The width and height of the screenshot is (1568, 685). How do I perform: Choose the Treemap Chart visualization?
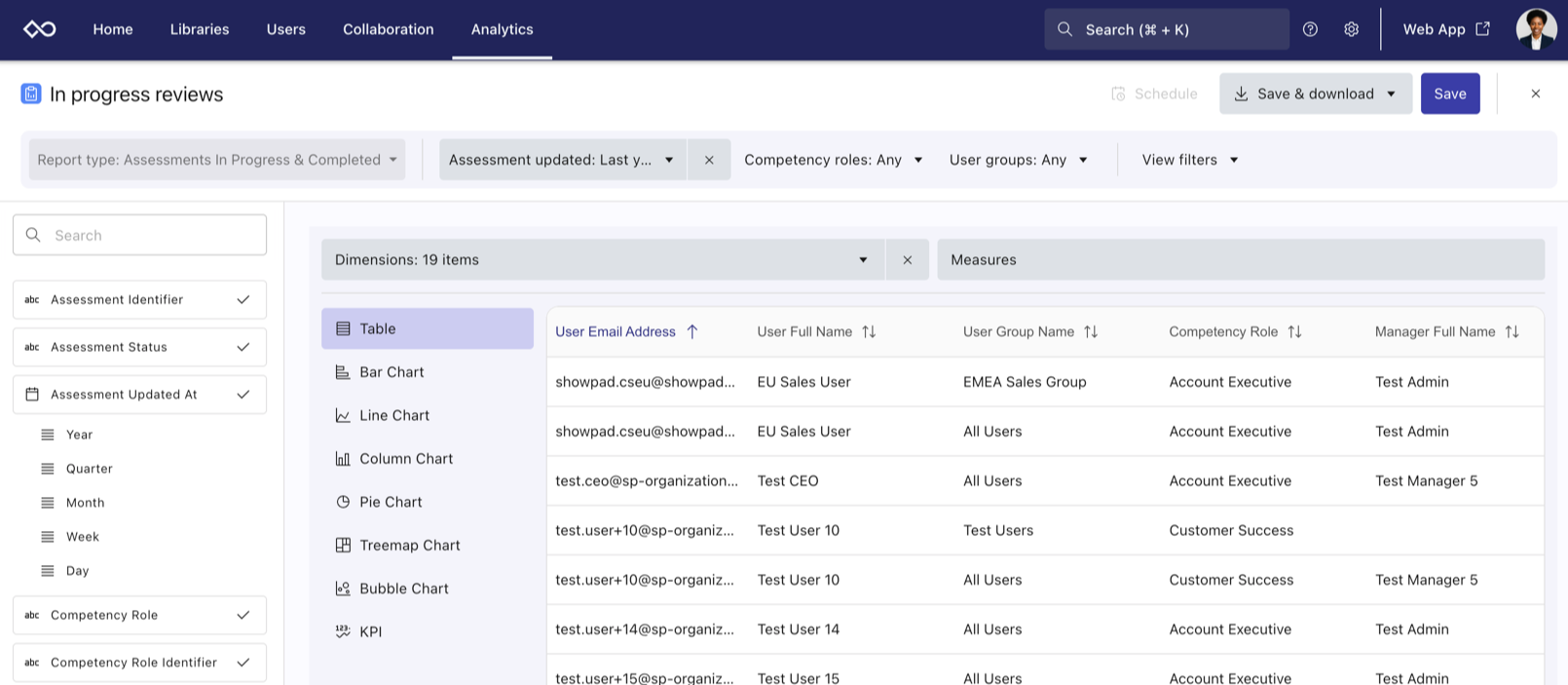[x=409, y=546]
